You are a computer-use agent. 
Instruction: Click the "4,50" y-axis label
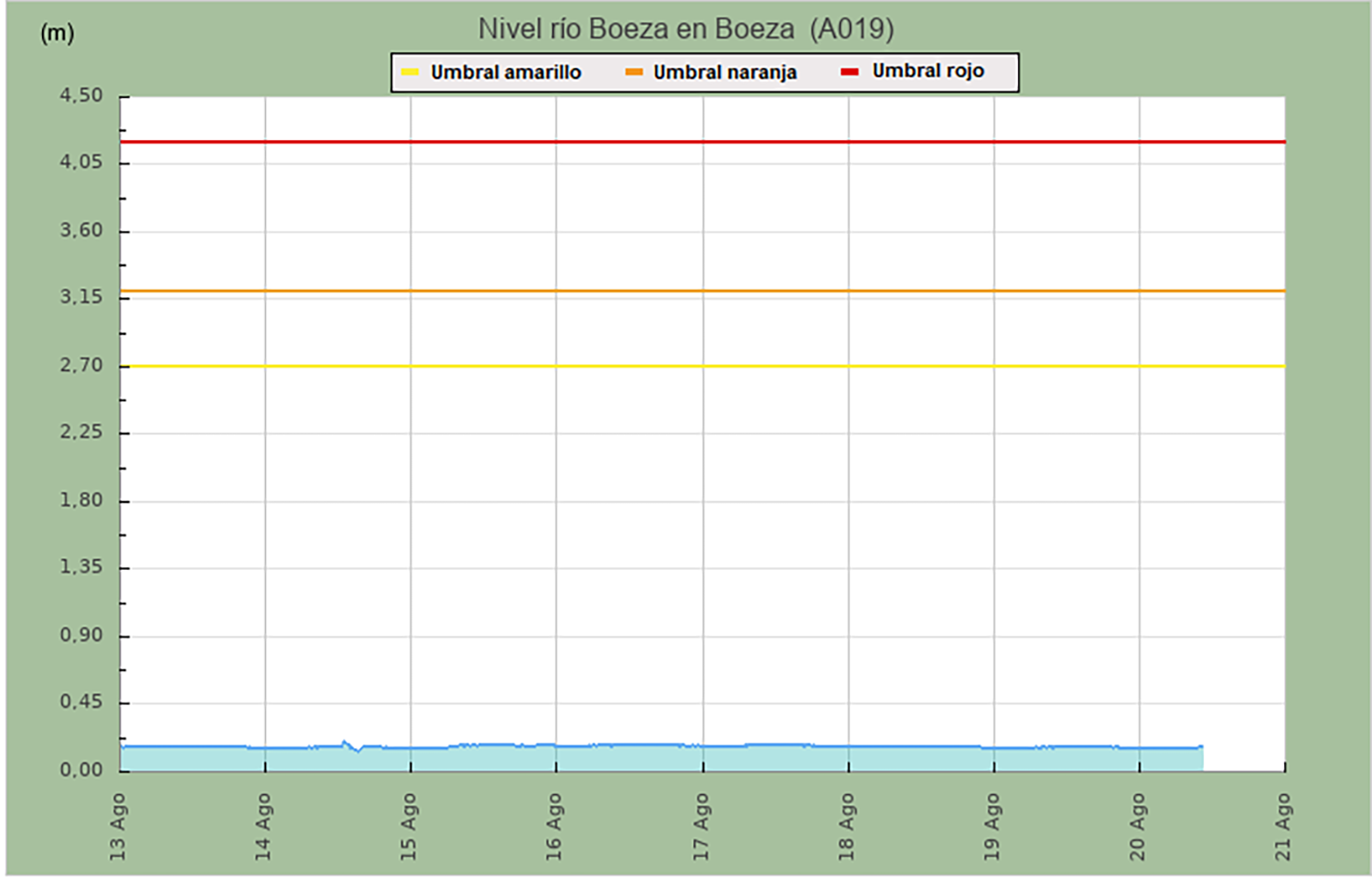coord(81,96)
